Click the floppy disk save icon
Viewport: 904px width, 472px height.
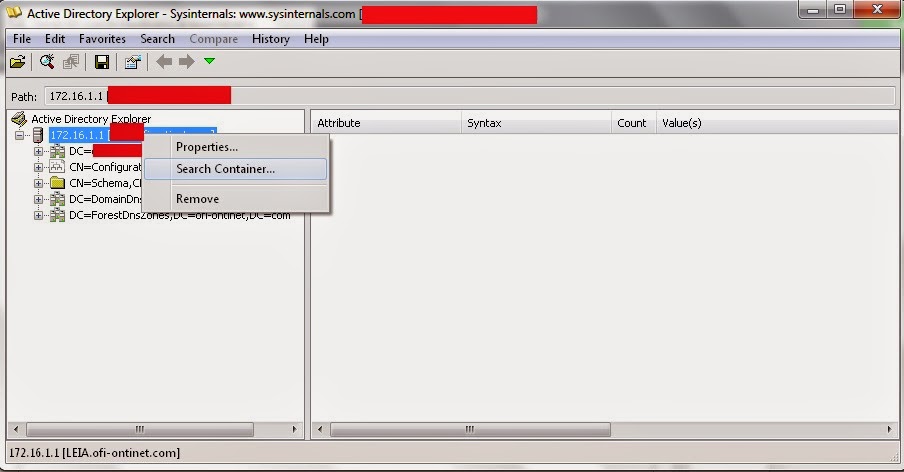(x=101, y=62)
